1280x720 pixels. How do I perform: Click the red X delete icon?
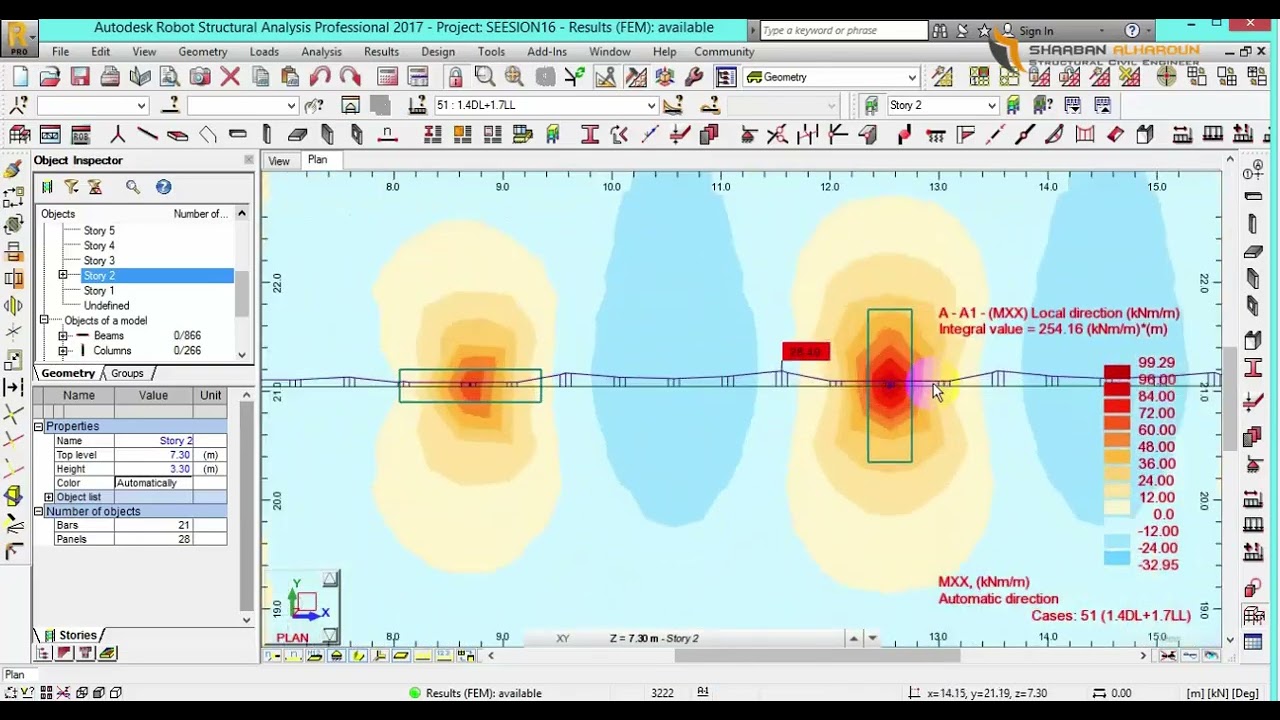click(230, 77)
